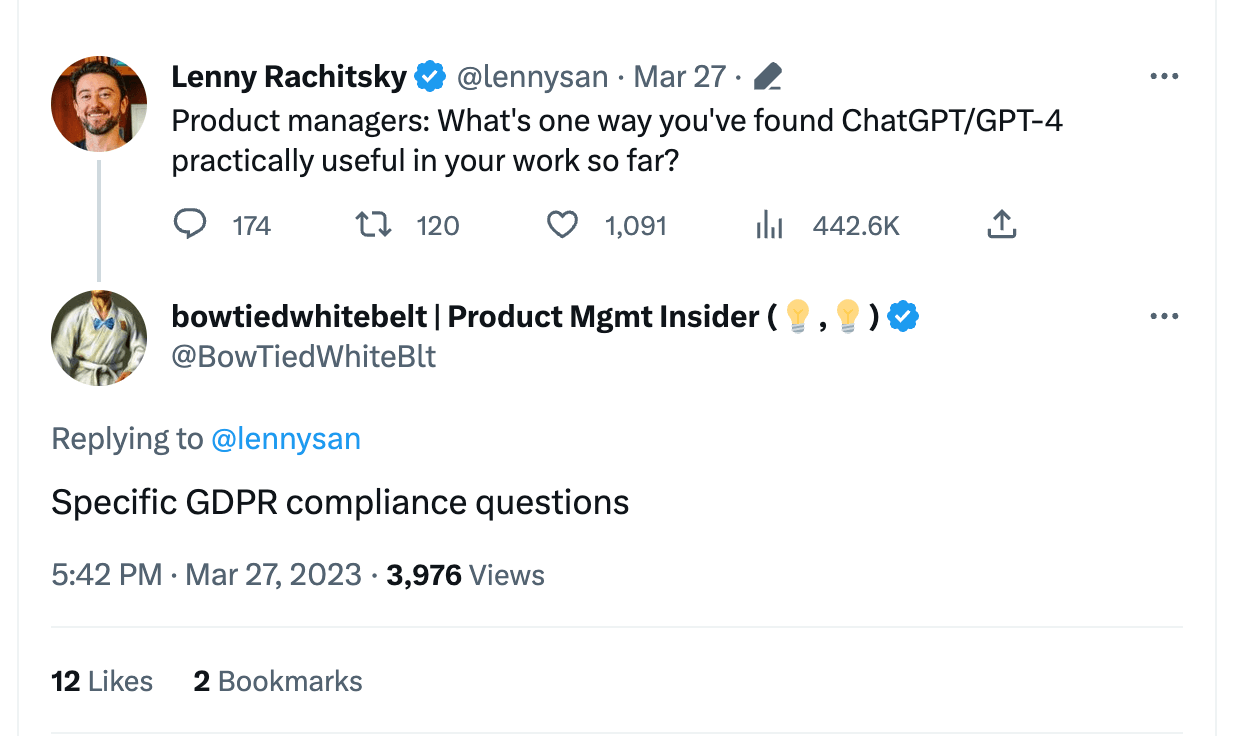Open bowtiedwhitebelt's avatar image
1234x736 pixels.
(99, 338)
